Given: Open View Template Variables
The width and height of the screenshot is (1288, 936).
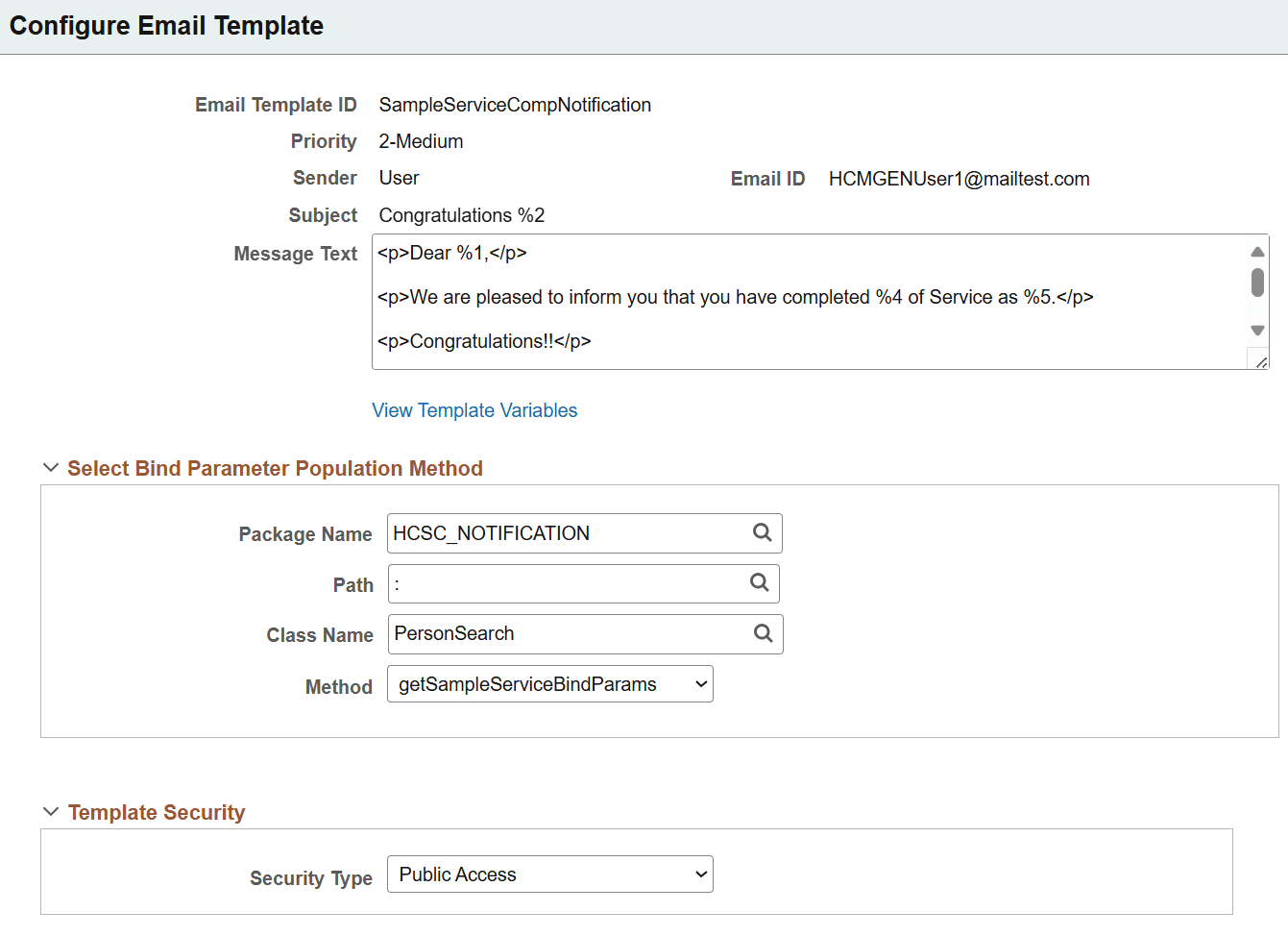Looking at the screenshot, I should (x=474, y=410).
